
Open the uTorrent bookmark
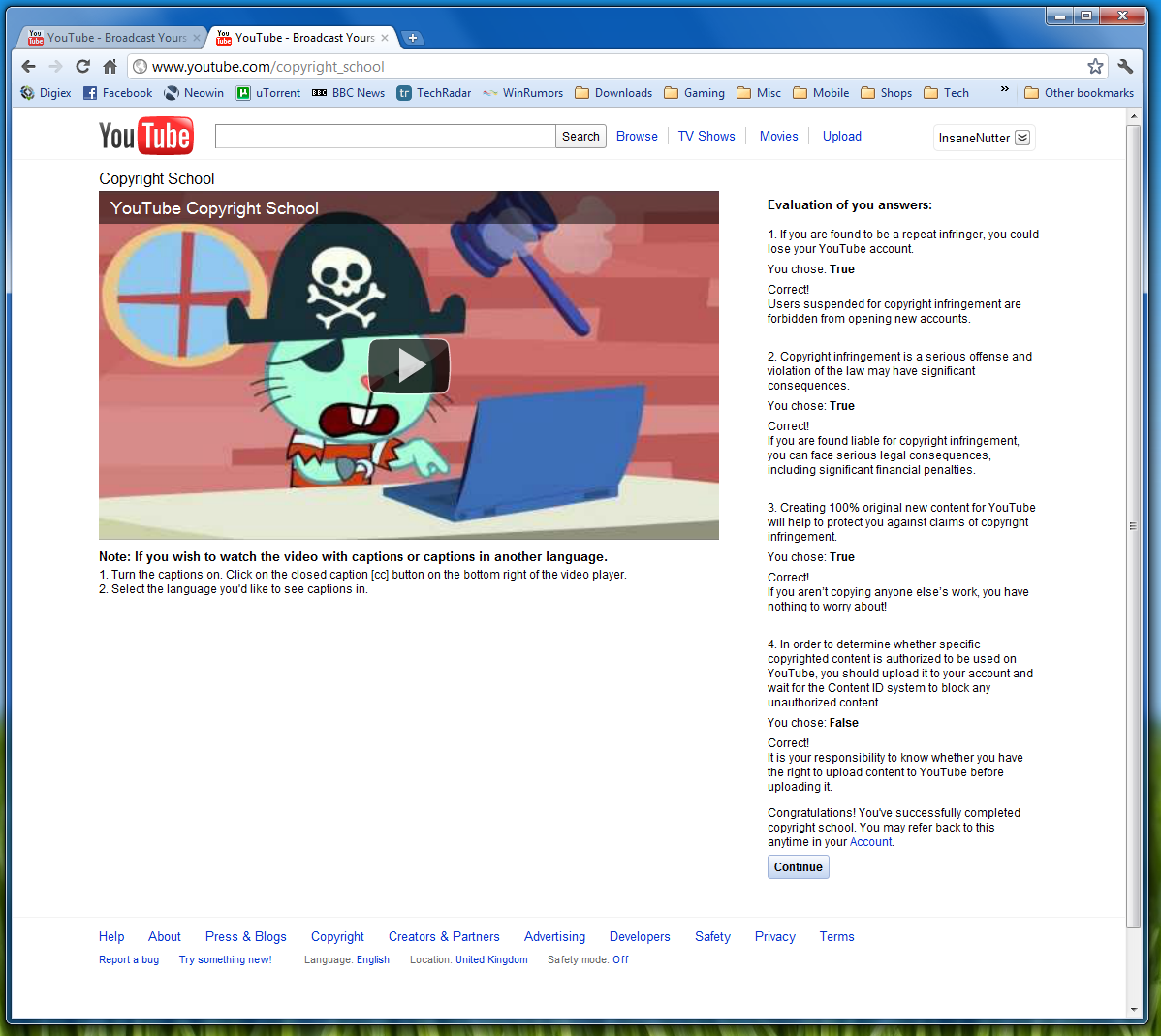[x=268, y=93]
